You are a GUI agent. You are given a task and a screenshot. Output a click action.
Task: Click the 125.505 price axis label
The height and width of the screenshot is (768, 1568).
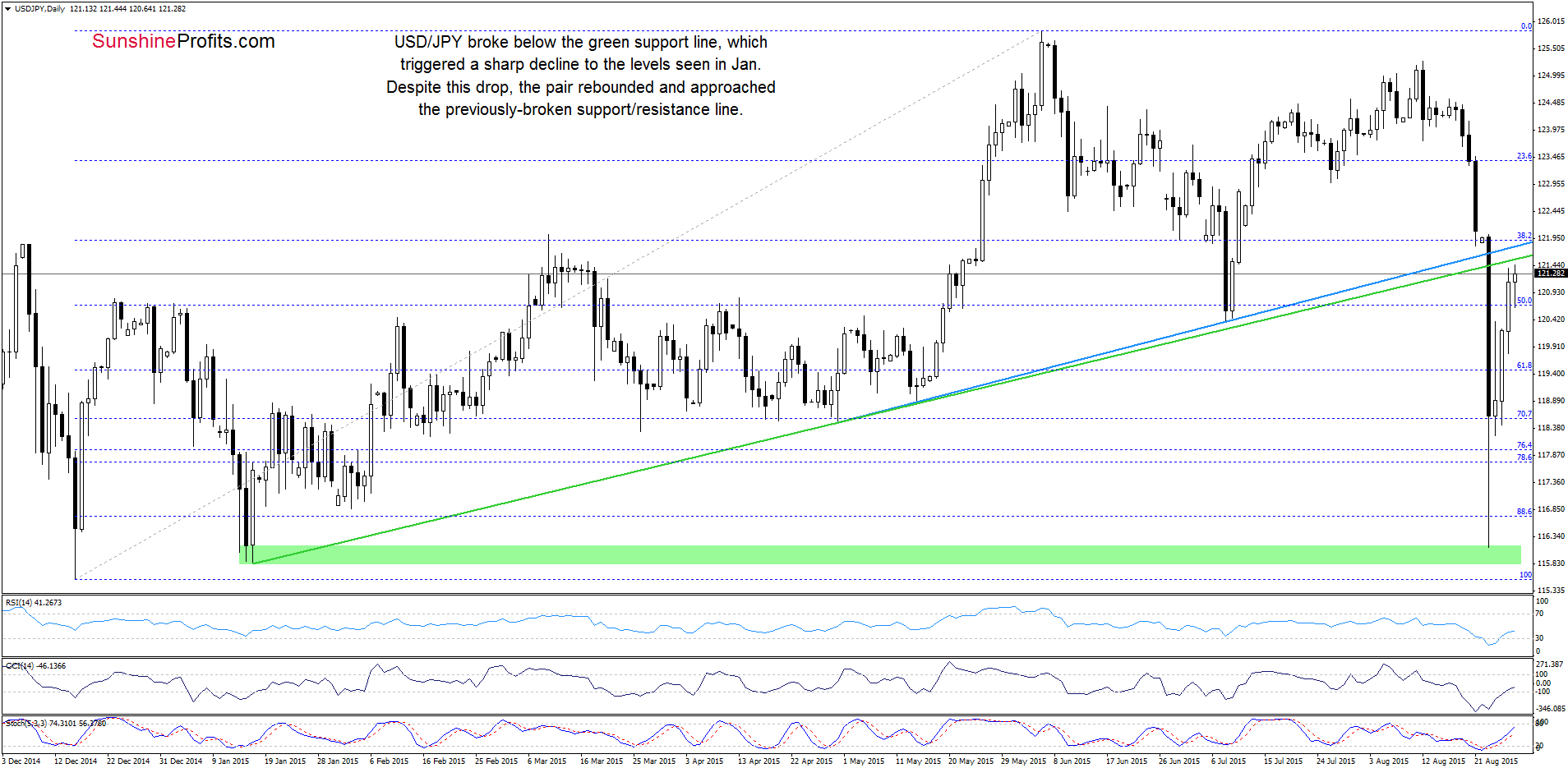coord(1550,48)
